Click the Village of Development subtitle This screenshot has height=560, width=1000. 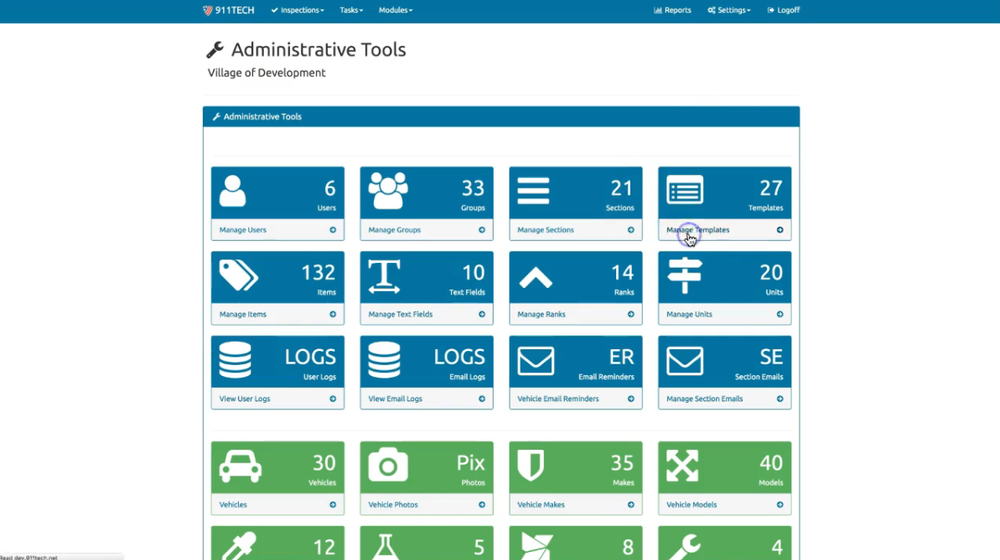(267, 73)
